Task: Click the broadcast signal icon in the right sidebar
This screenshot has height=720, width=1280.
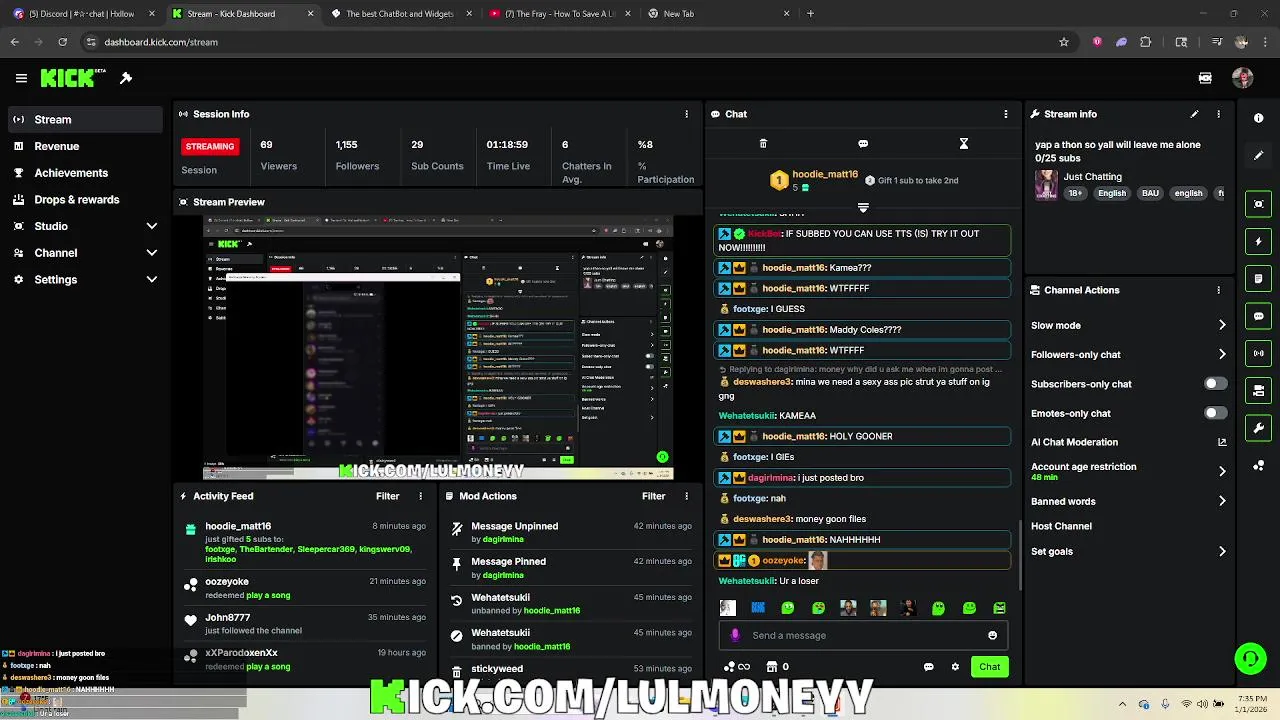Action: click(1259, 353)
